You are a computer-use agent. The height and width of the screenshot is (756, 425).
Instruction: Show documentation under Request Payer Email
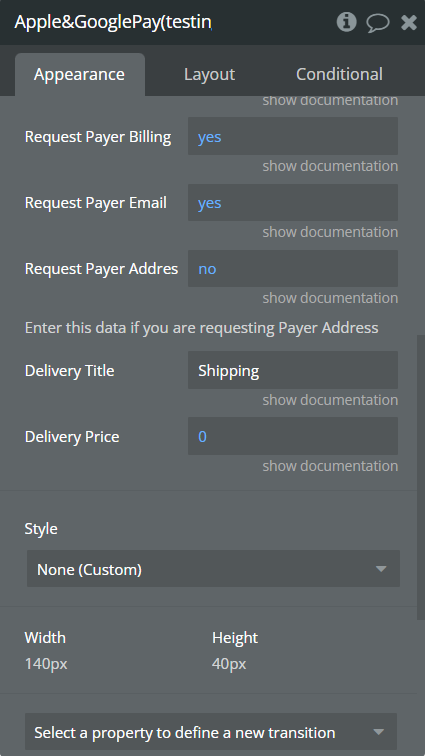(x=330, y=232)
